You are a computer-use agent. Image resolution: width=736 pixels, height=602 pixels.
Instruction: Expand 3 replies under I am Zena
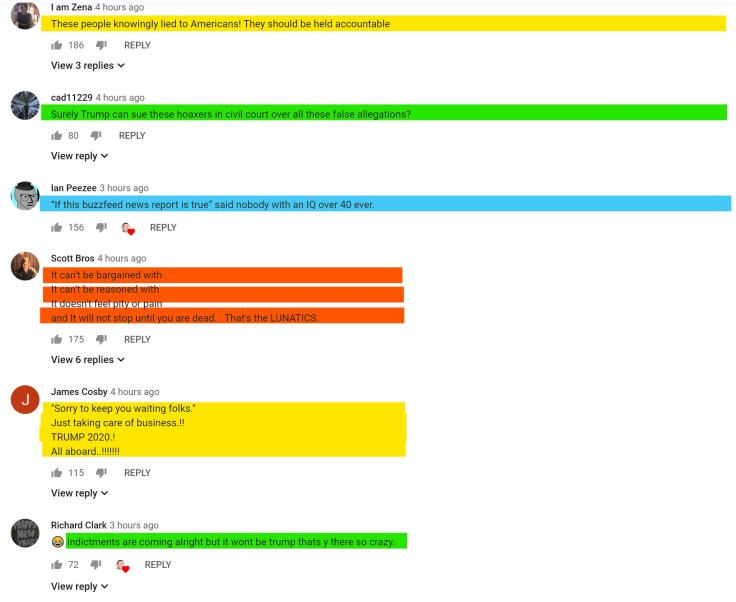87,66
